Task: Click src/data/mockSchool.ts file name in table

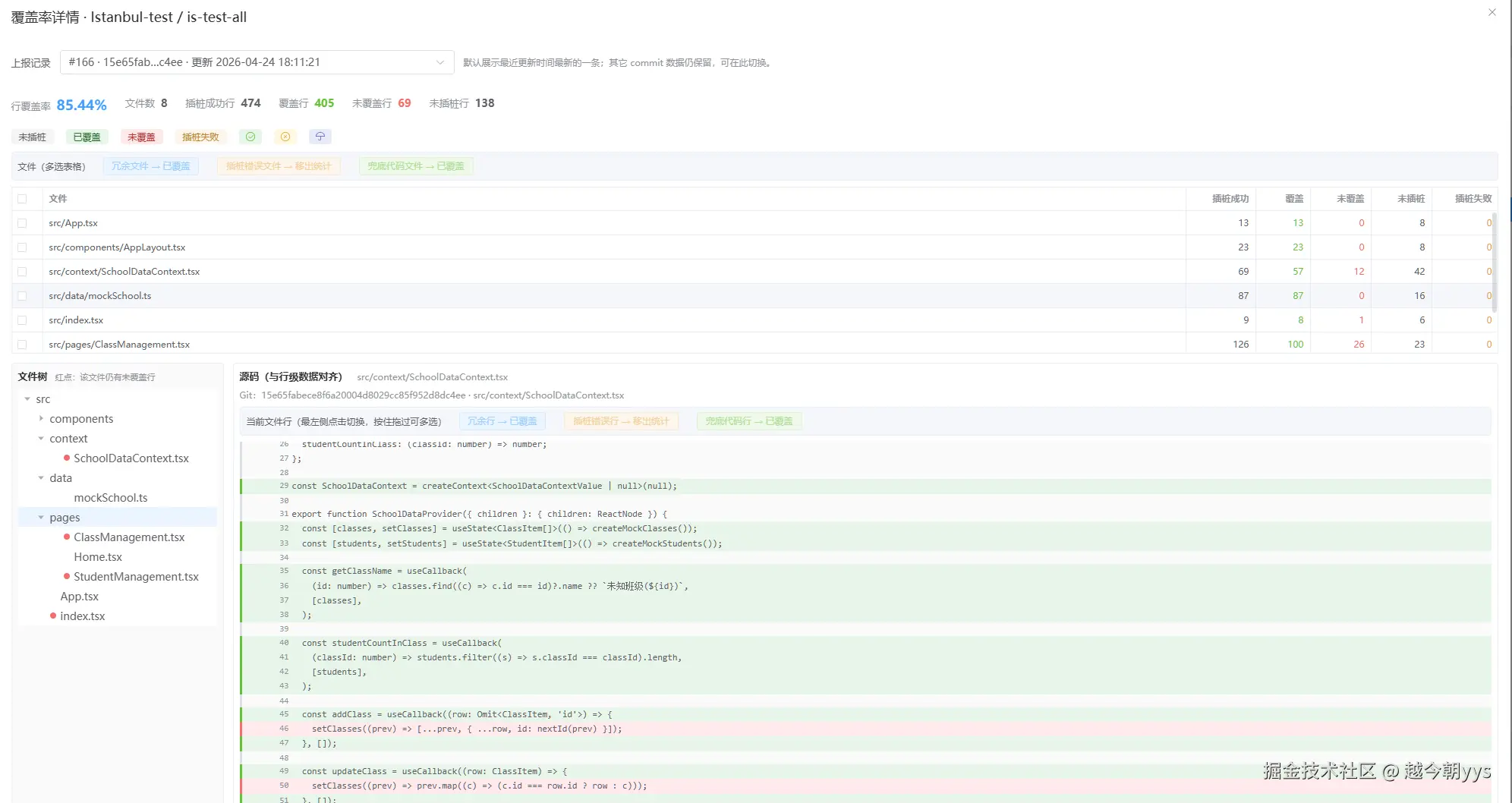Action: pyautogui.click(x=100, y=296)
